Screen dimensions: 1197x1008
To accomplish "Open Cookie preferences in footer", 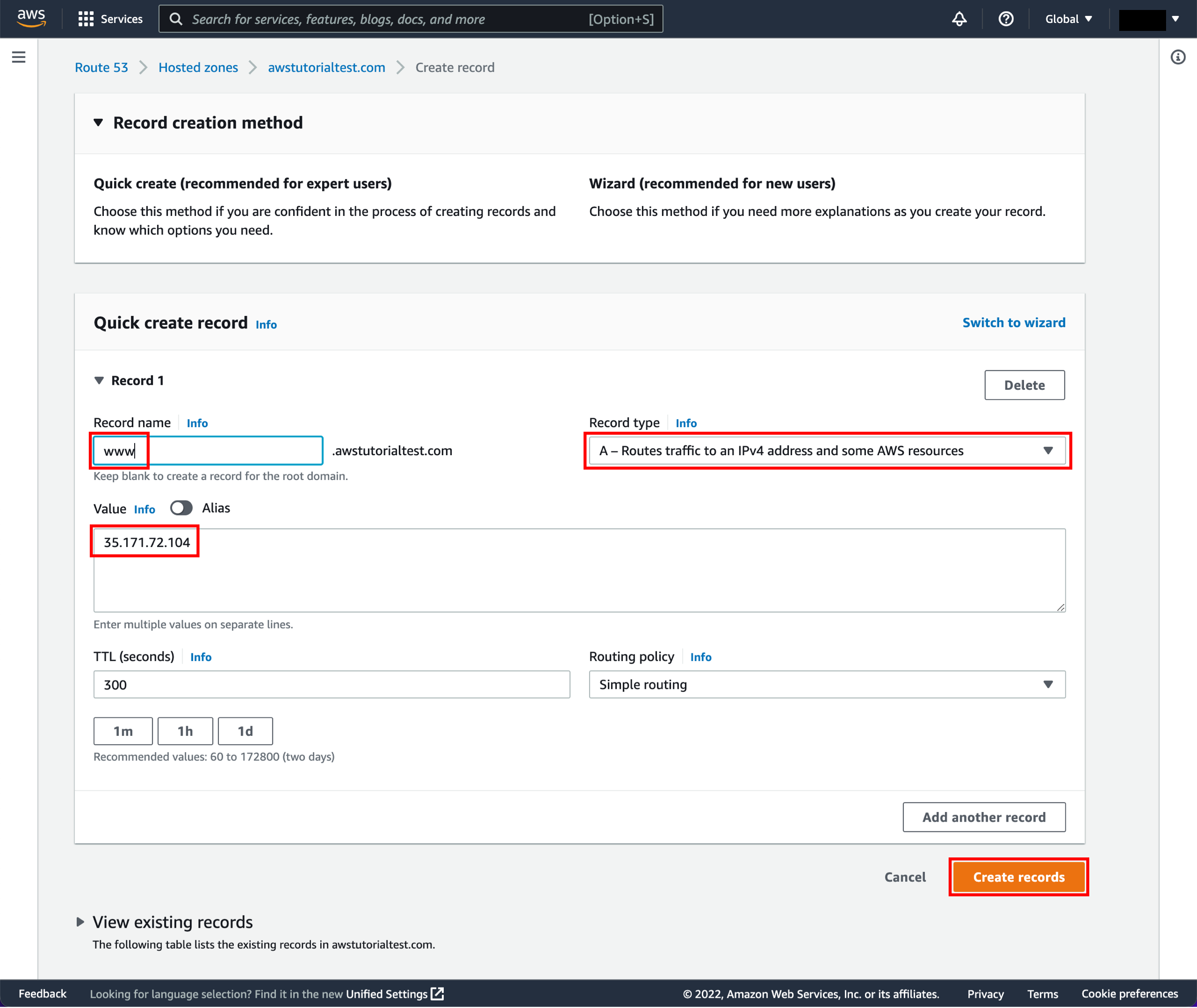I will [1130, 994].
